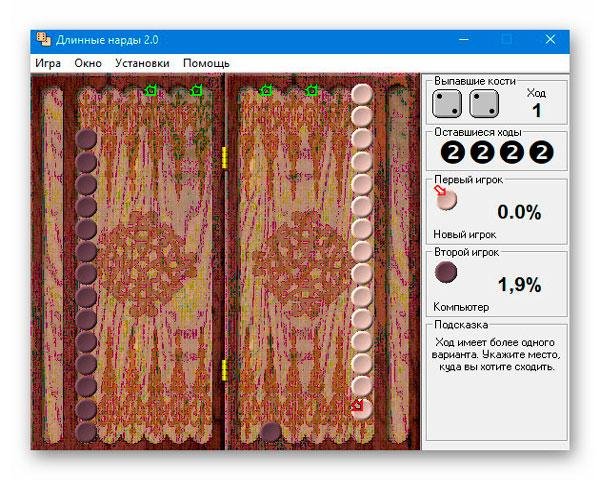Open the Окно menu

[x=88, y=63]
